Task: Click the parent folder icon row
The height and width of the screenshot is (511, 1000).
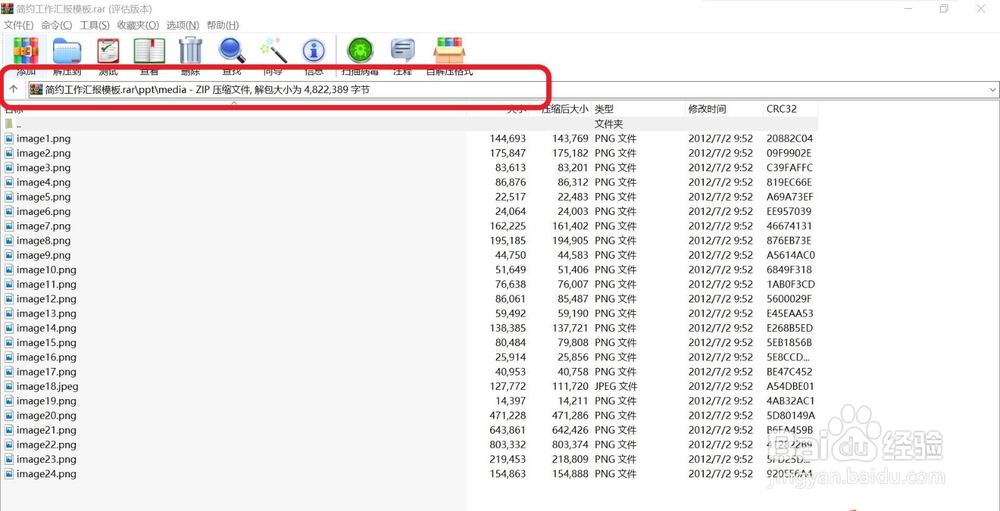Action: tap(9, 124)
